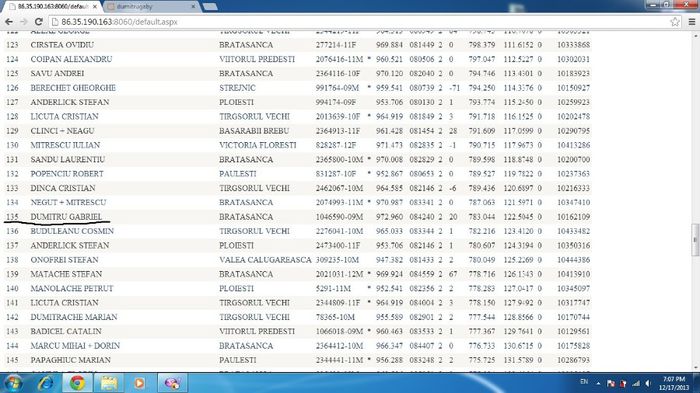Select the name CLINCI + NEAGU
The width and height of the screenshot is (700, 393).
pos(62,131)
